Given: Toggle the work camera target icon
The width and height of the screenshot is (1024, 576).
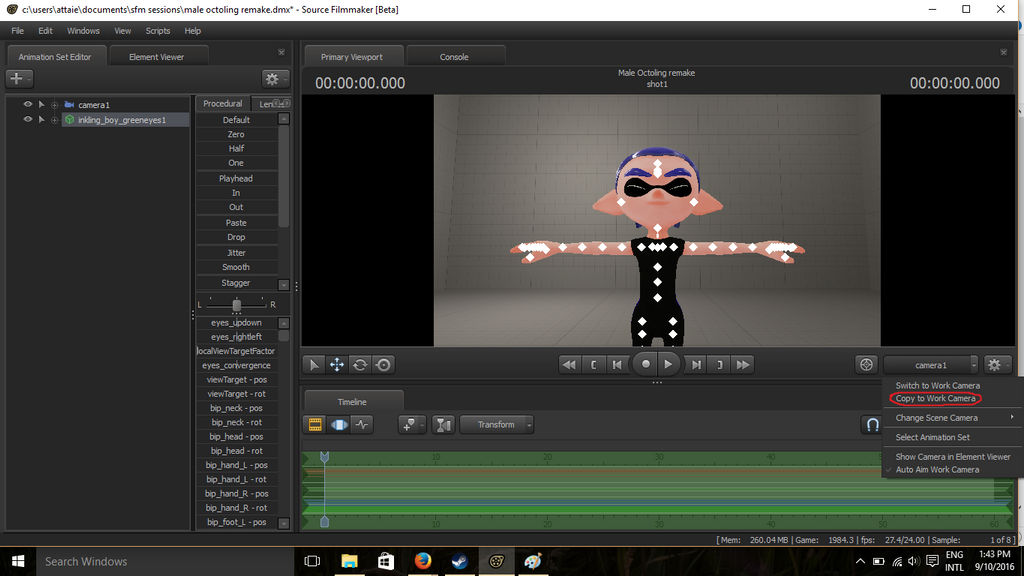Looking at the screenshot, I should [x=866, y=365].
